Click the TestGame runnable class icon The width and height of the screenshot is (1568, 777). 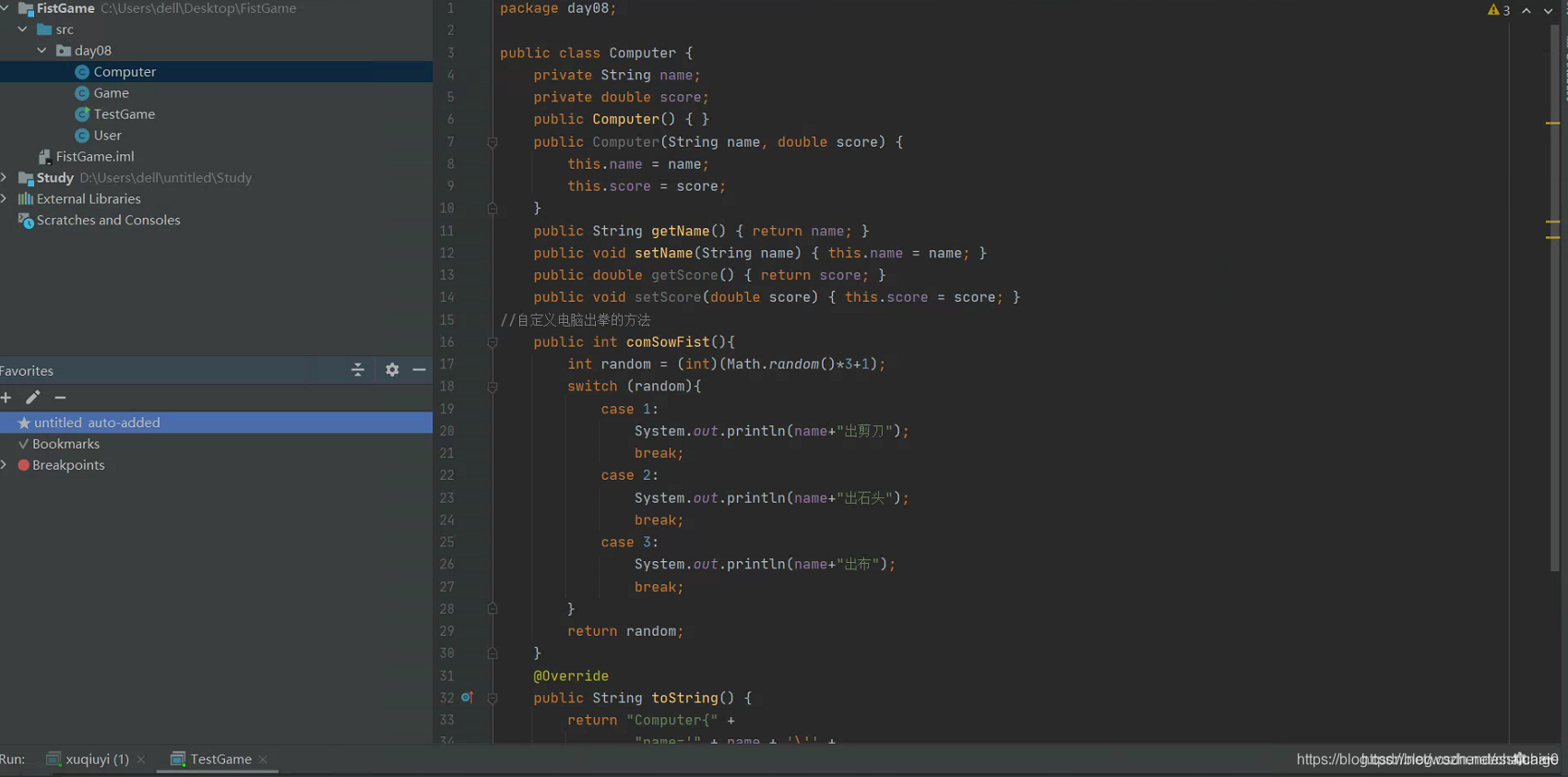(x=82, y=114)
